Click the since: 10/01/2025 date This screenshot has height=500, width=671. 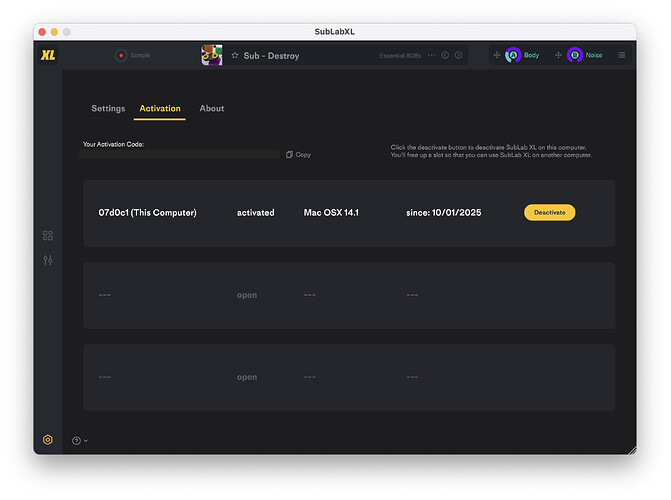[444, 213]
